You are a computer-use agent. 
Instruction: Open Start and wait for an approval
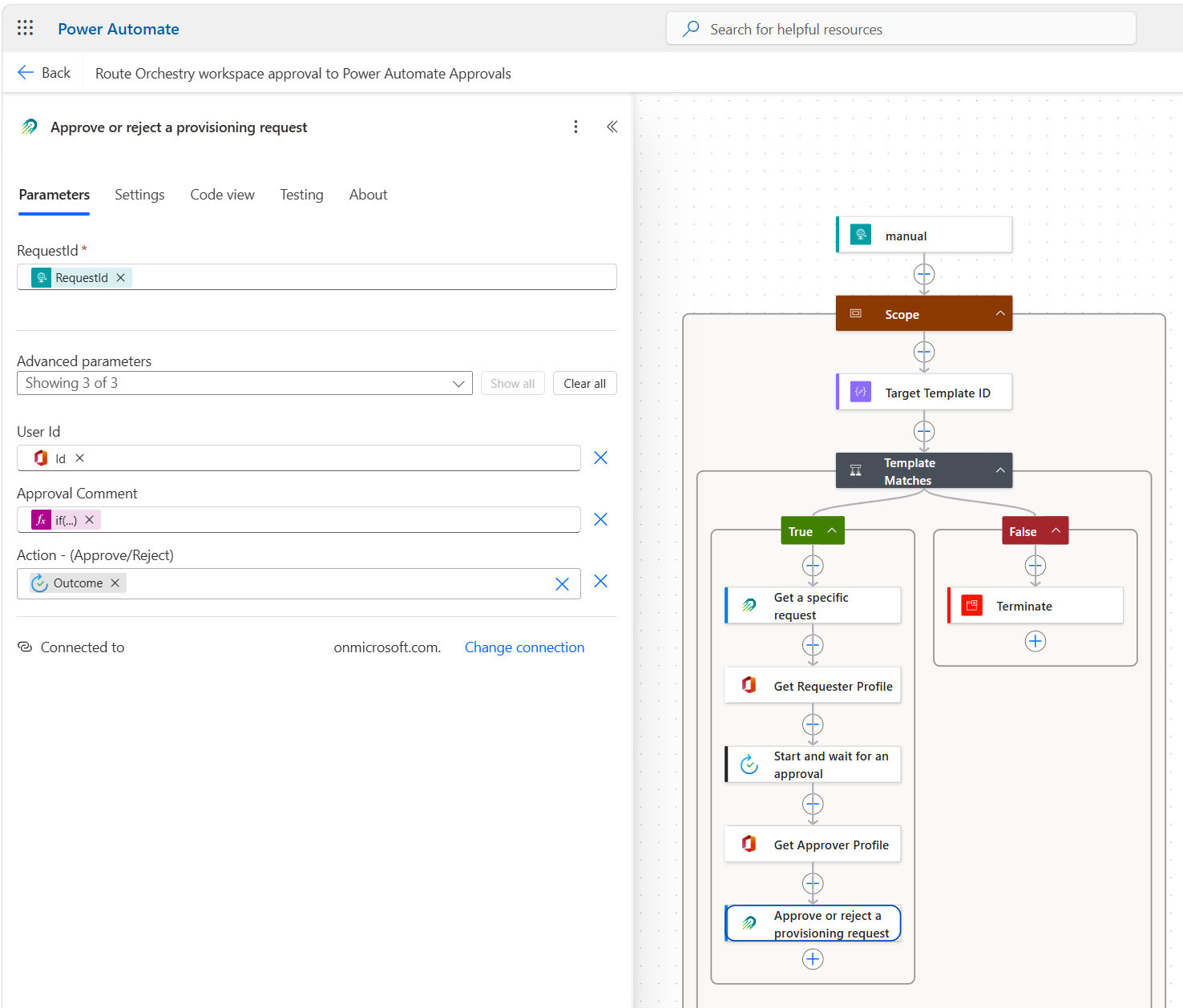(x=813, y=764)
